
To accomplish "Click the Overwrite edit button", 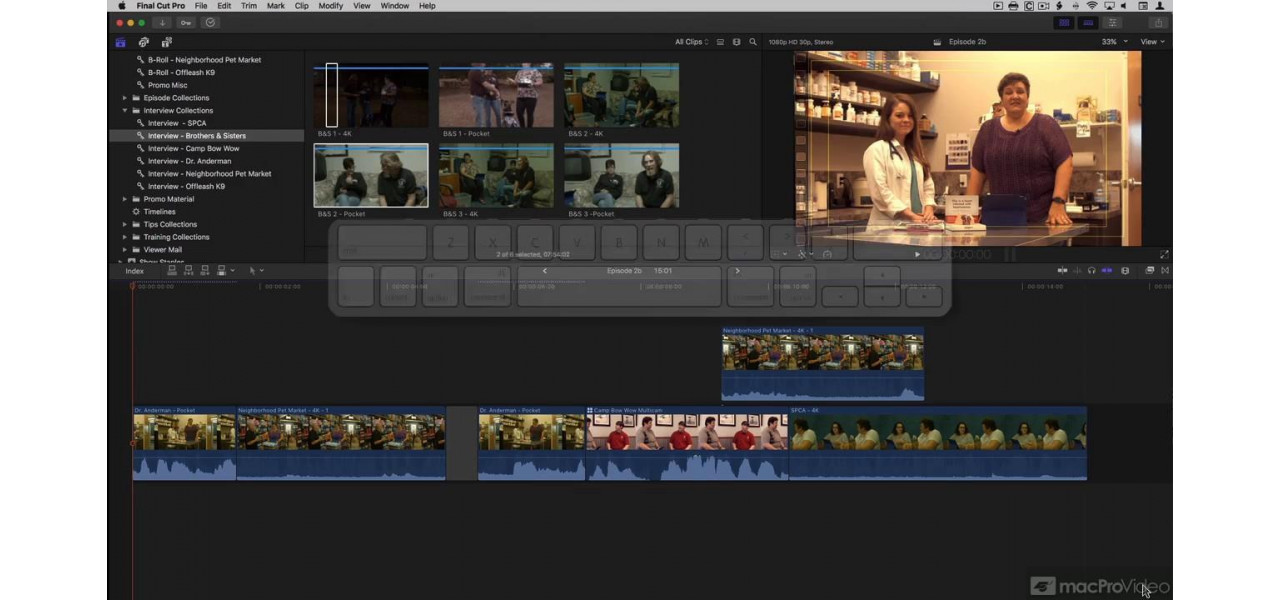I will point(221,270).
